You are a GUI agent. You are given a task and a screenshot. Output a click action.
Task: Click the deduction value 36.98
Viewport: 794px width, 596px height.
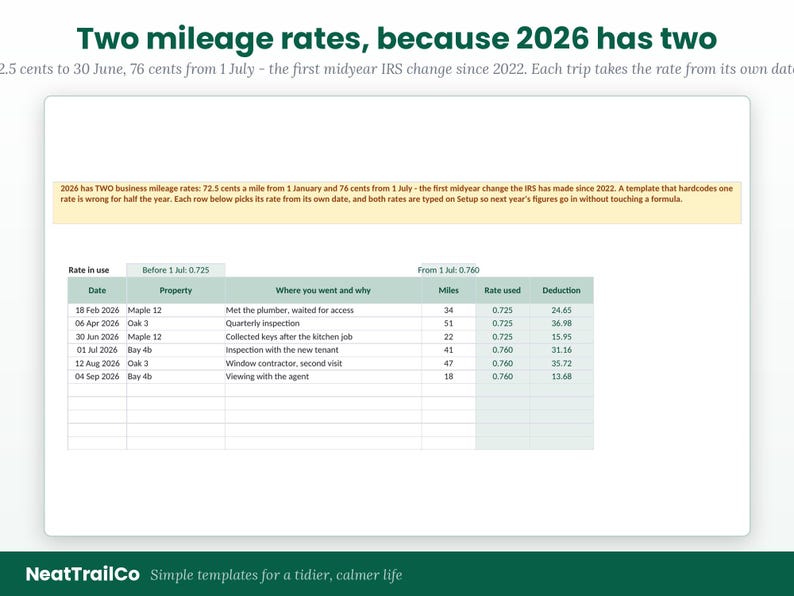562,323
